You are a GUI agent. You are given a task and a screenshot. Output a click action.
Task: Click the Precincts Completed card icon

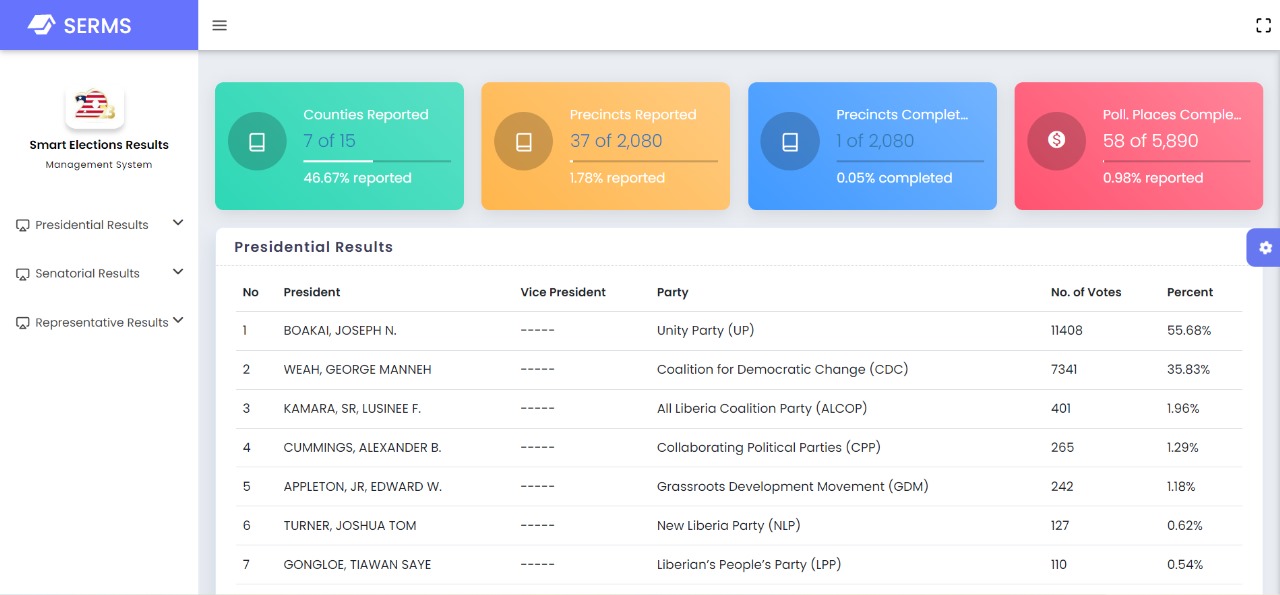pos(790,142)
